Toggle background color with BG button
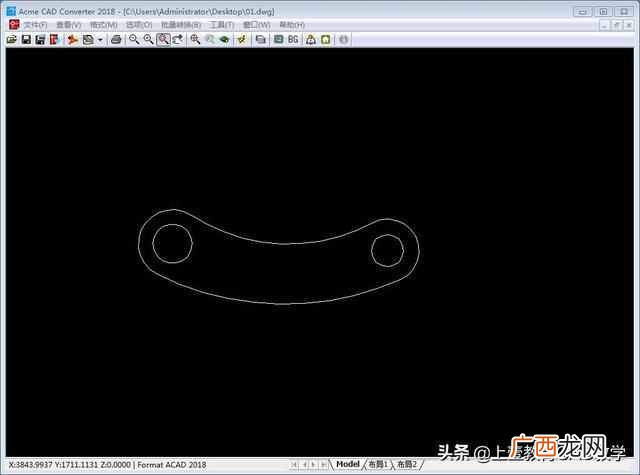This screenshot has height=475, width=640. [293, 40]
